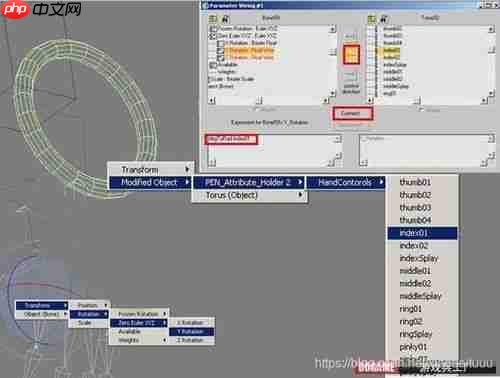Choose Available in rotation menu
Viewport: 500px width, 378px height.
point(139,331)
